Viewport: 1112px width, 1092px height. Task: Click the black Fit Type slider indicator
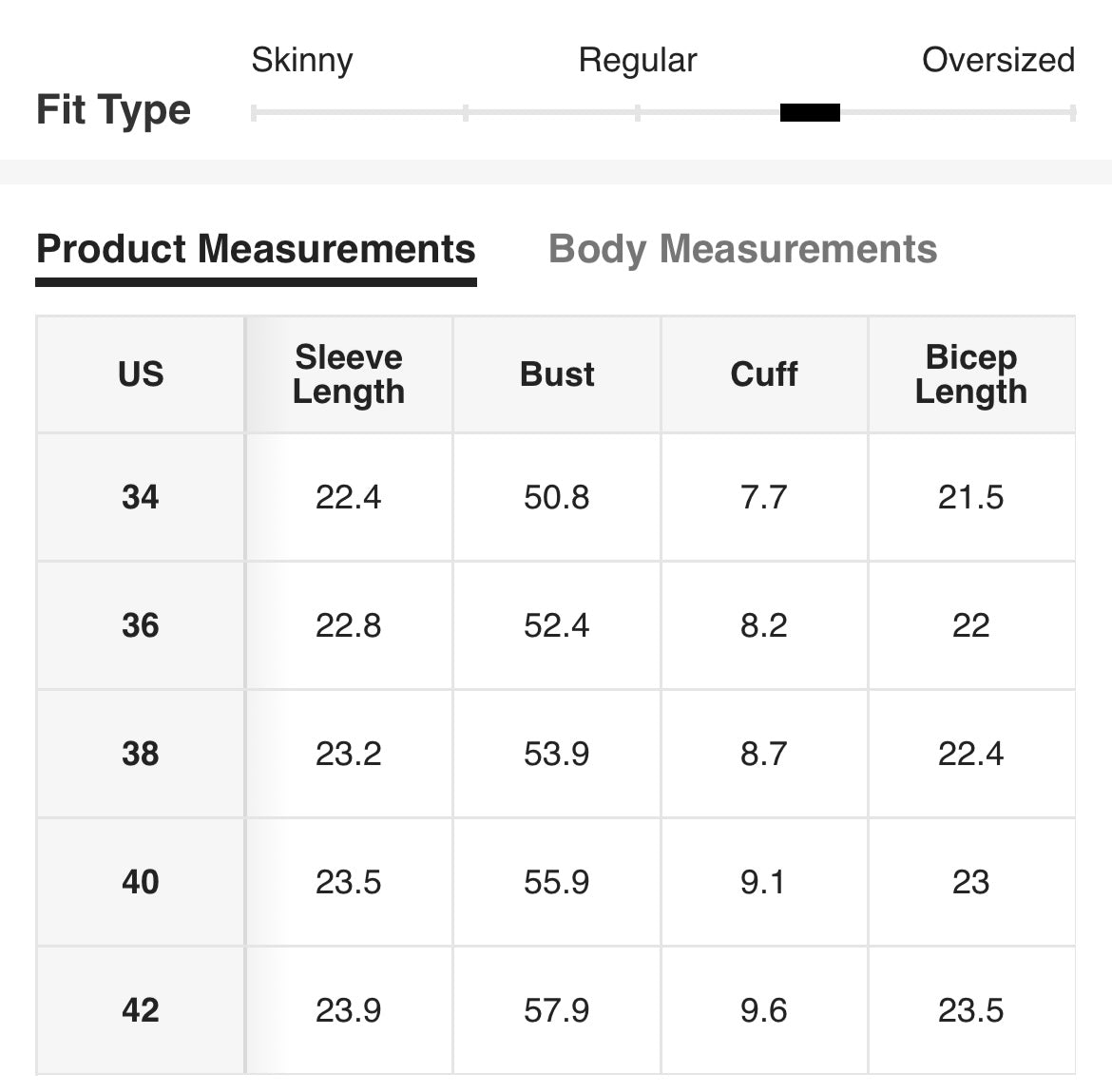tap(810, 113)
